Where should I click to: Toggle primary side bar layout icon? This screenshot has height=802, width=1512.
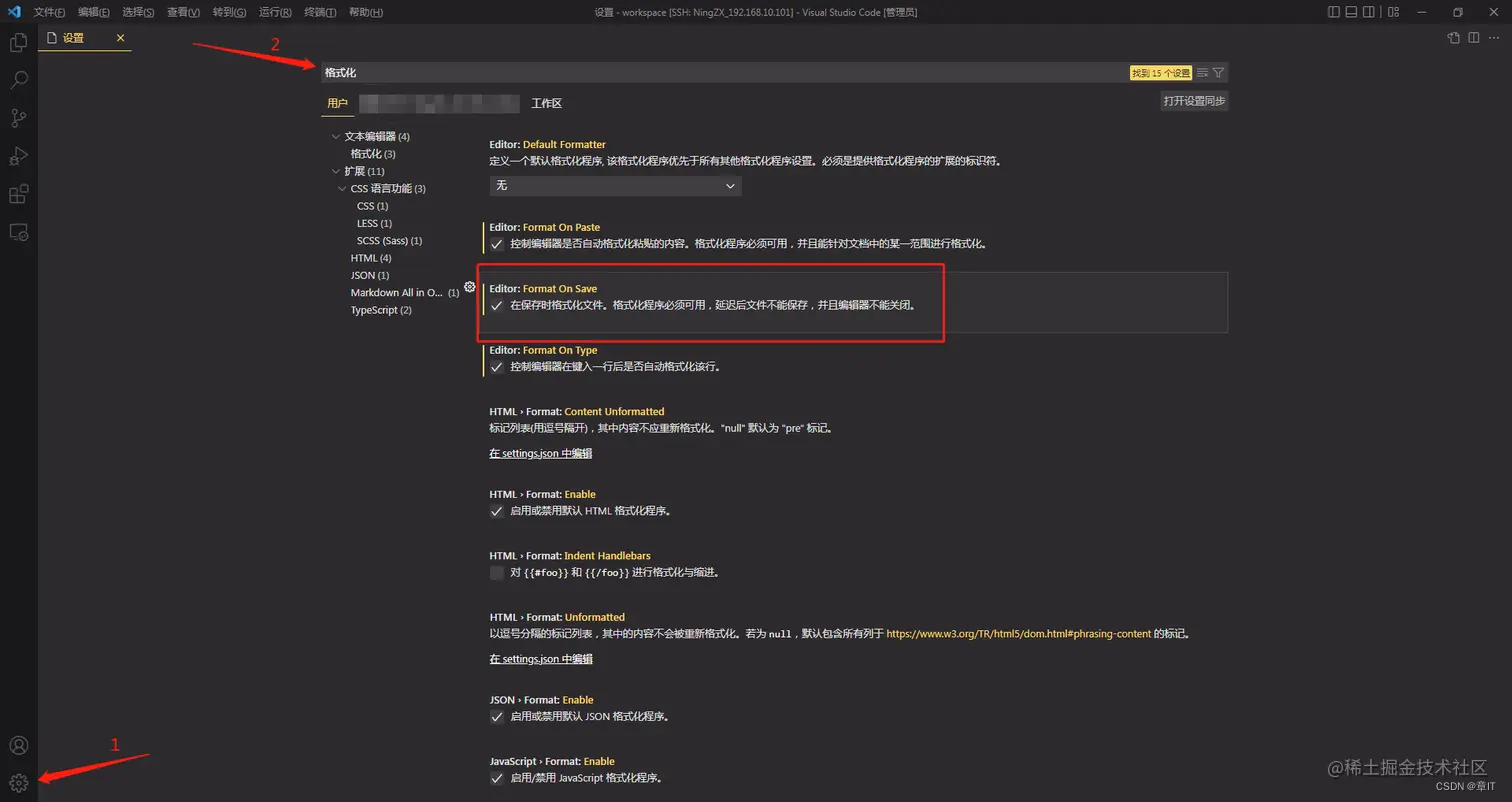(x=1334, y=12)
